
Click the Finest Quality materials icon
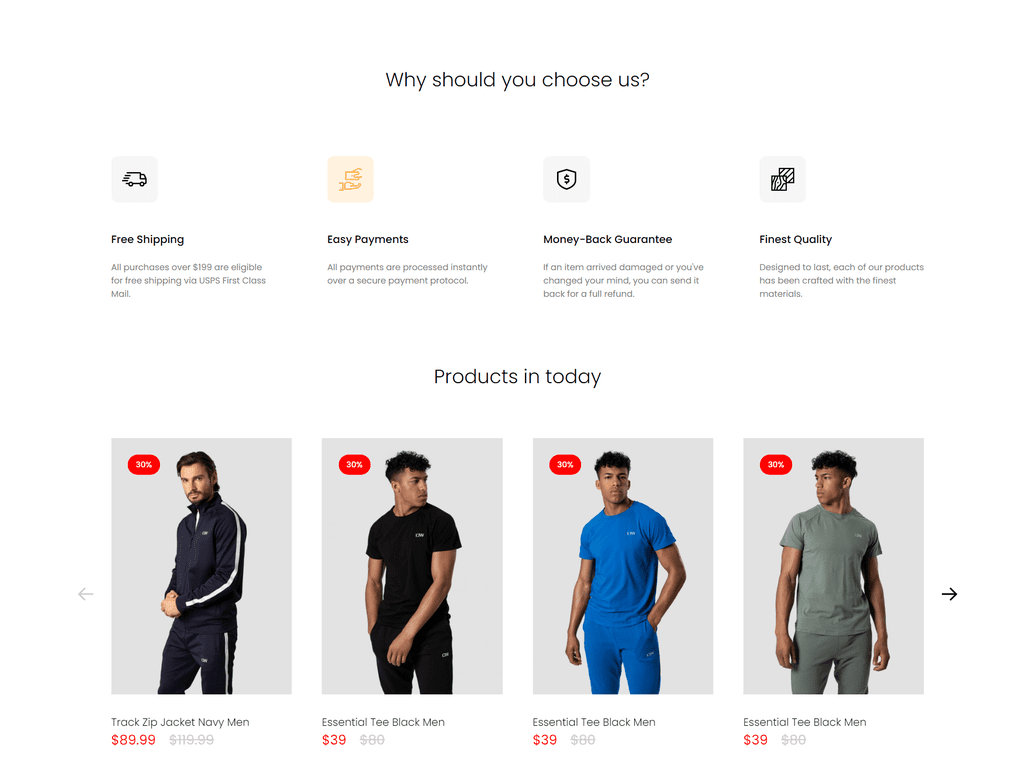pos(782,179)
